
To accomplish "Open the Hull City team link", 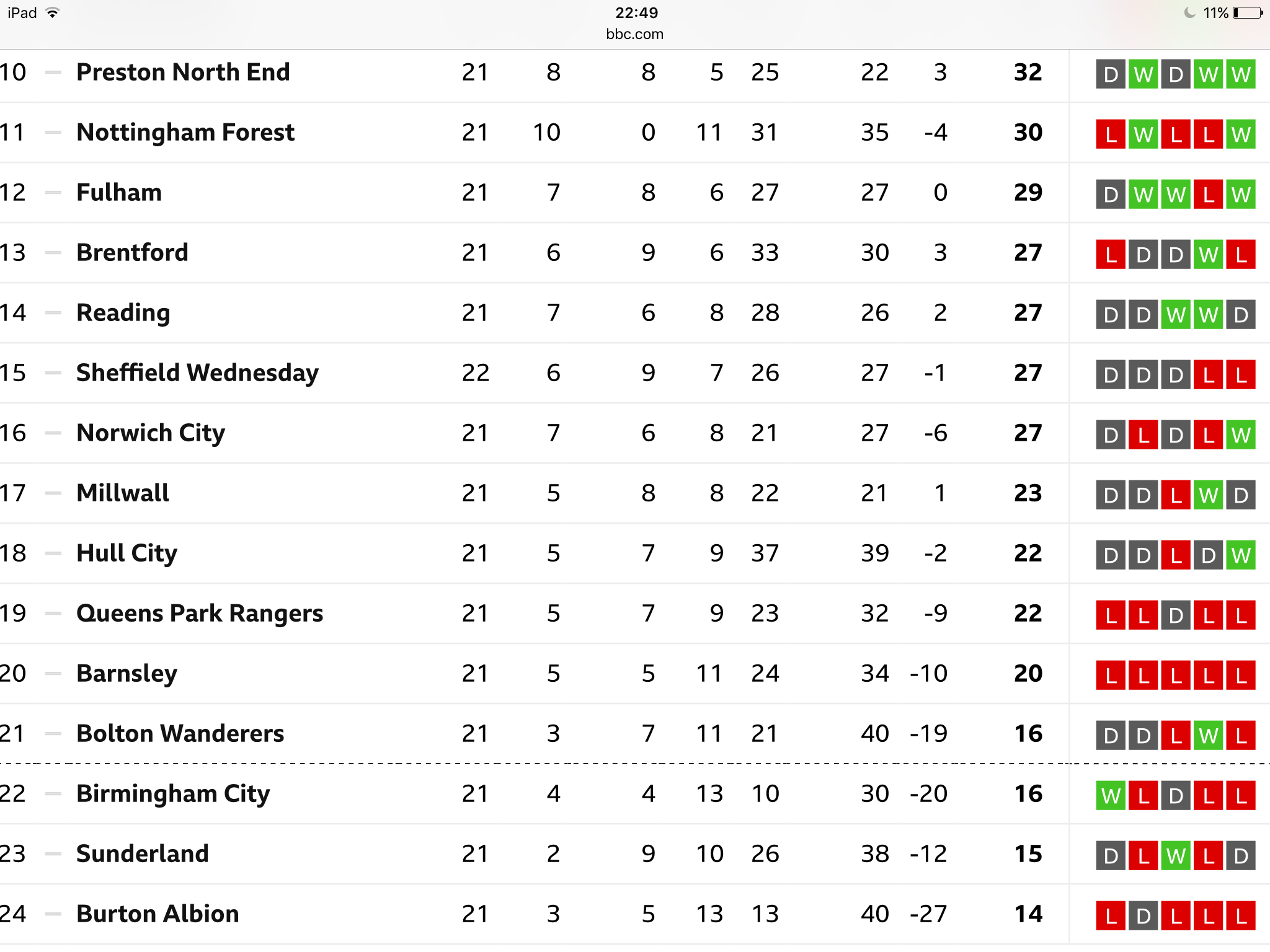I will (127, 553).
